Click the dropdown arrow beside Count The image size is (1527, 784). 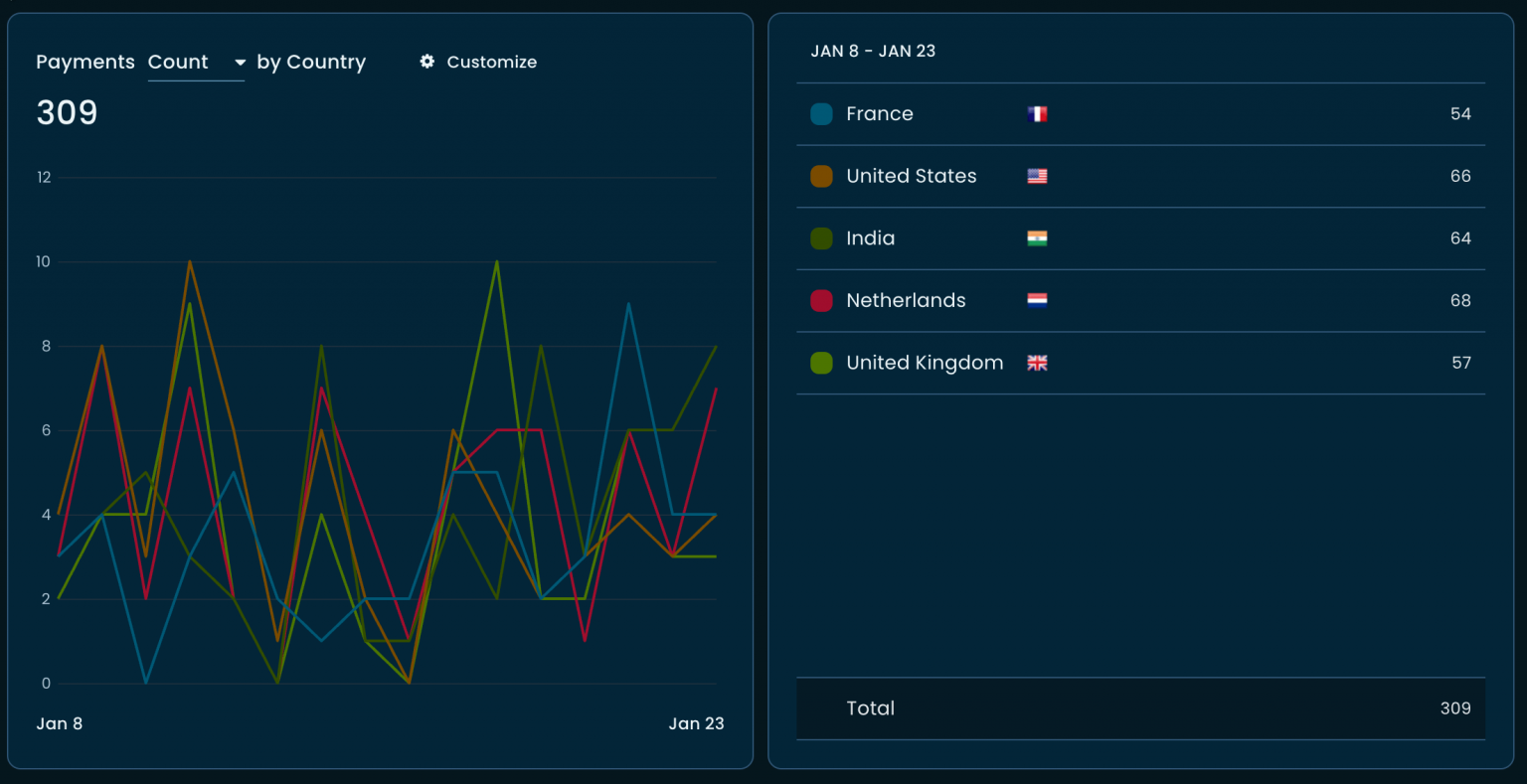click(x=240, y=62)
